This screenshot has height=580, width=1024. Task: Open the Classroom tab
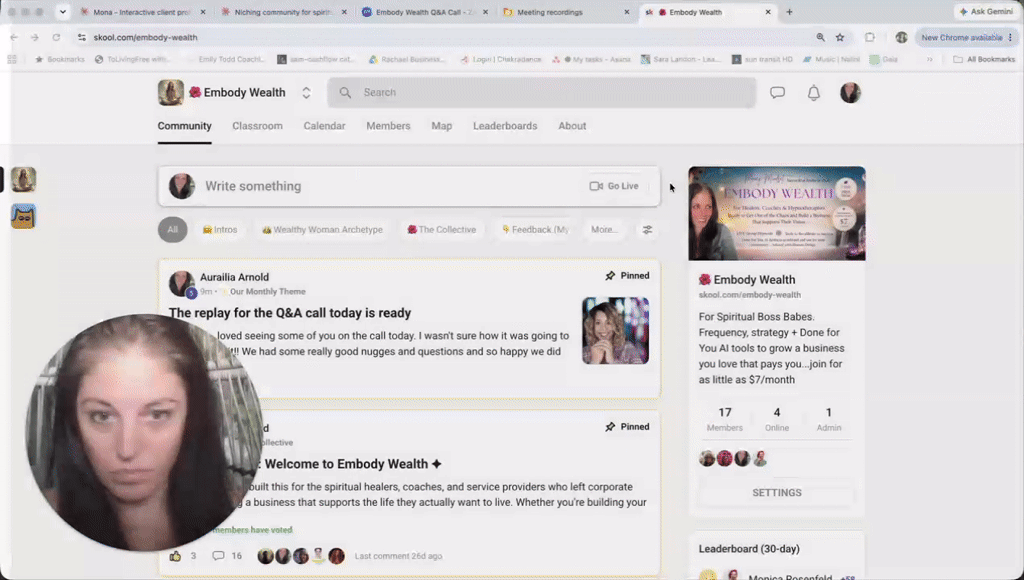point(257,126)
